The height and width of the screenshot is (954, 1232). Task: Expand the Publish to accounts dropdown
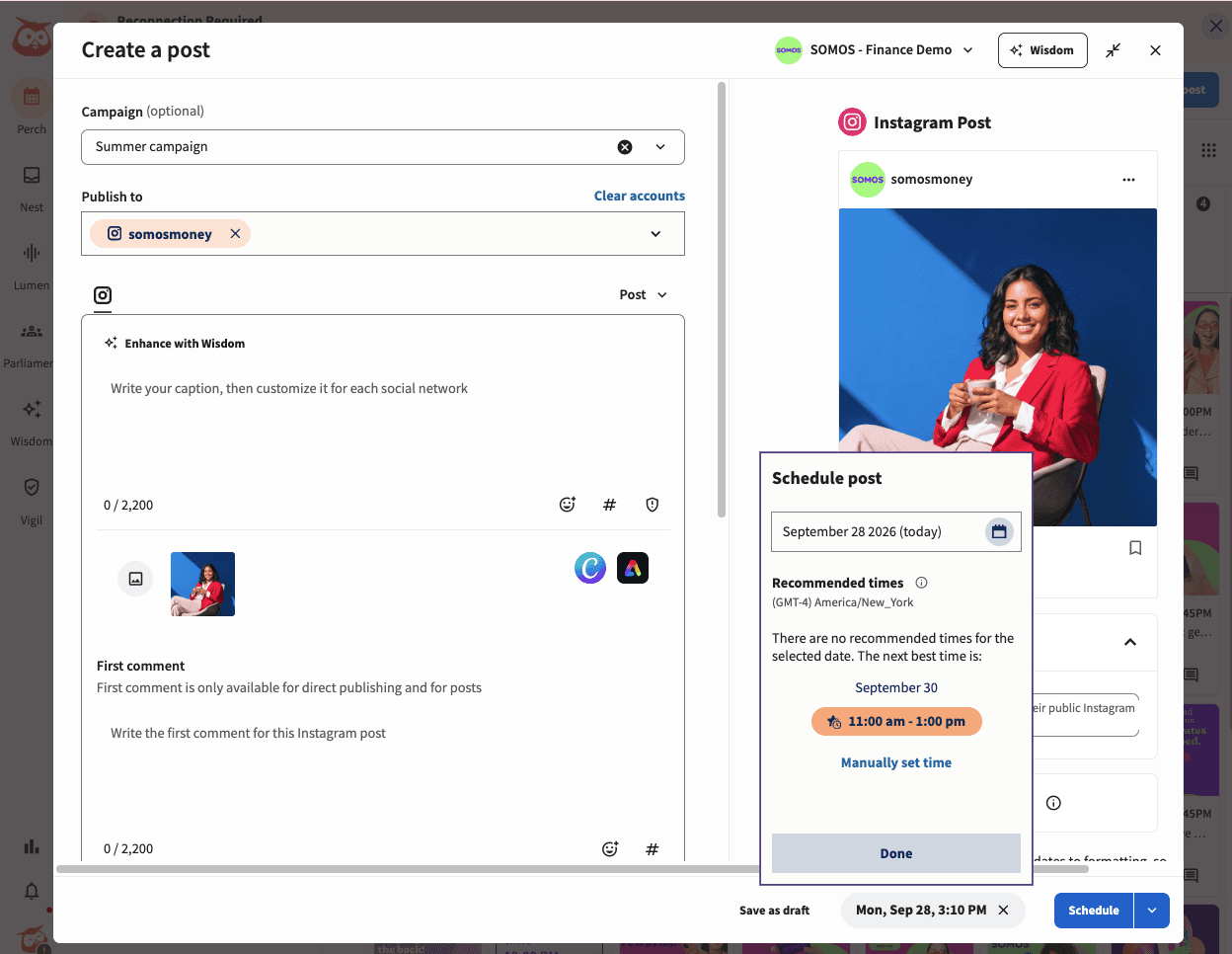[x=655, y=234]
